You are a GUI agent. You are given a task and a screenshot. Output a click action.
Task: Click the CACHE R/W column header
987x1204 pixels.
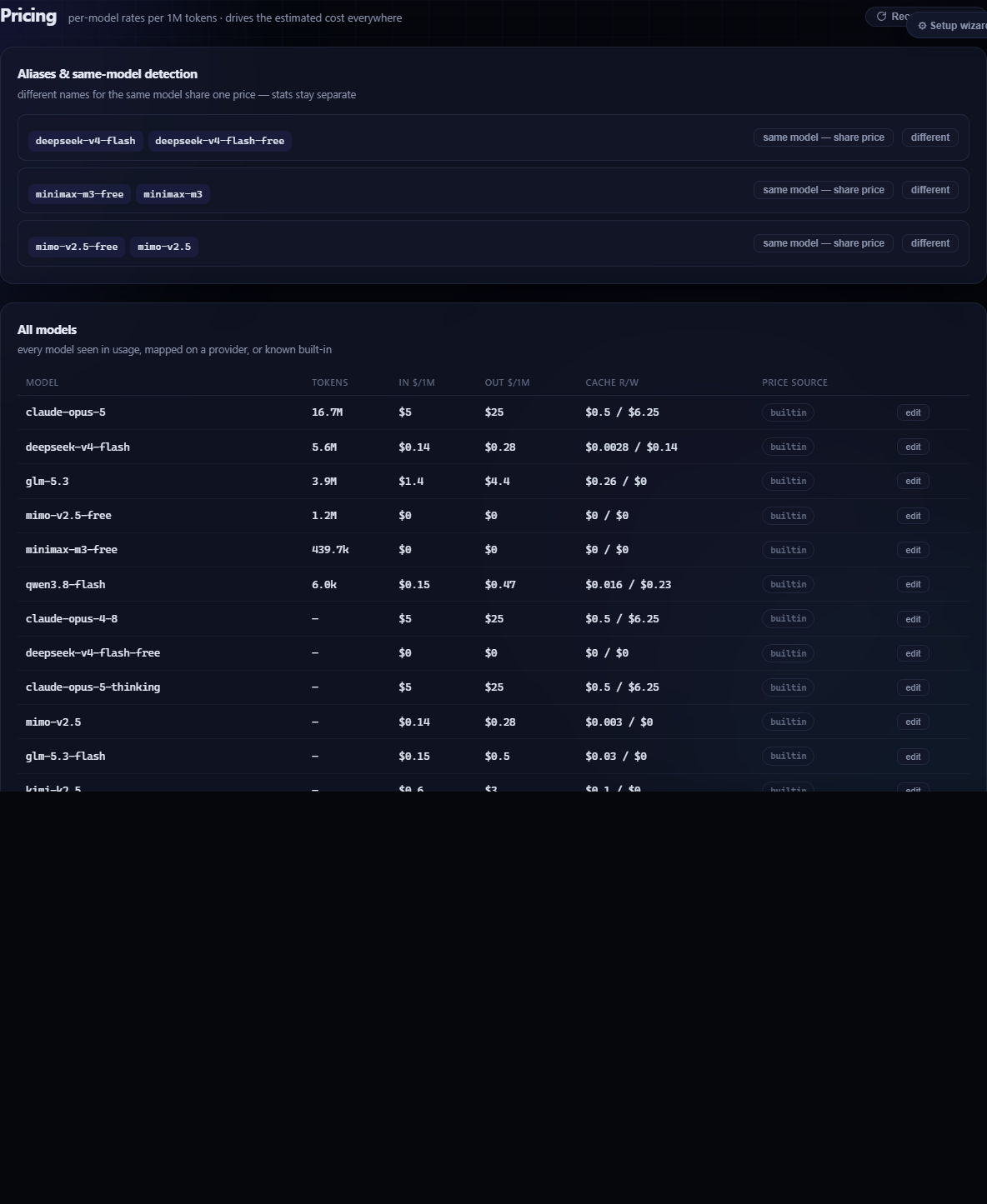[x=612, y=382]
